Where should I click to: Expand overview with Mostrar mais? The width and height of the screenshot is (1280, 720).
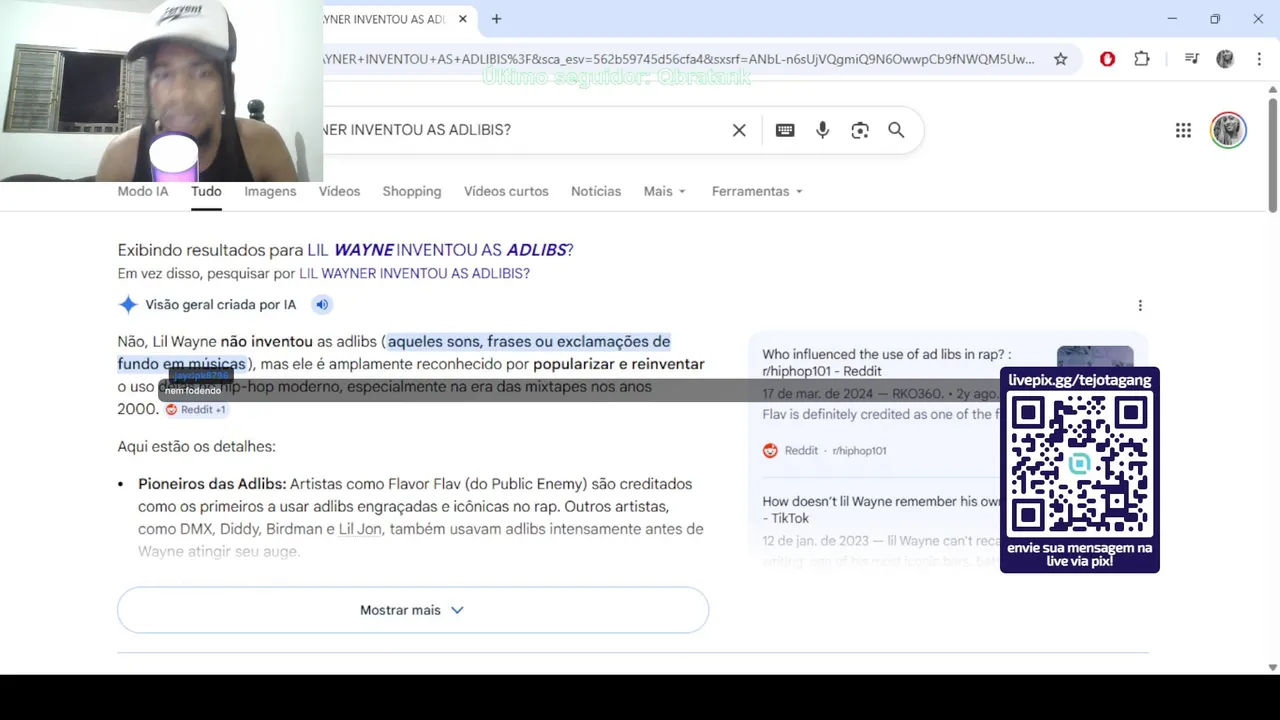413,610
